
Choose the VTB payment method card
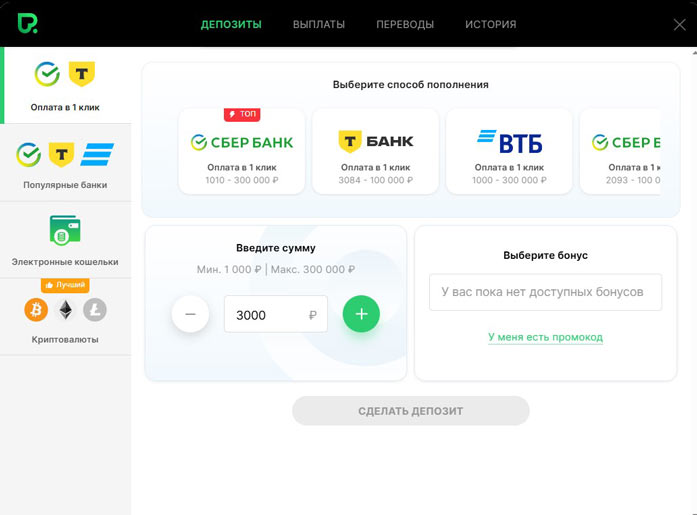tap(509, 151)
